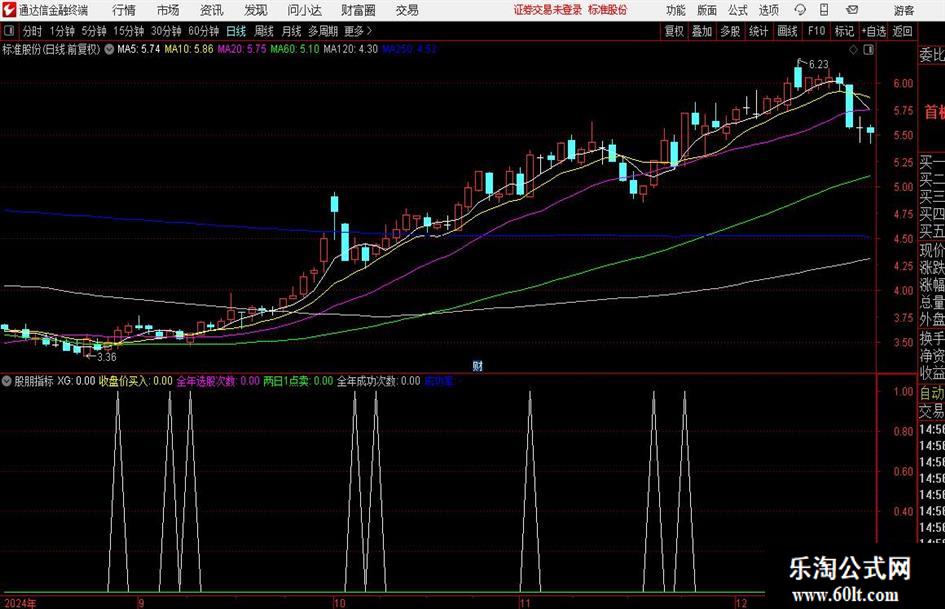The width and height of the screenshot is (945, 609).
Task: Open the 发现 menu
Action: (256, 10)
